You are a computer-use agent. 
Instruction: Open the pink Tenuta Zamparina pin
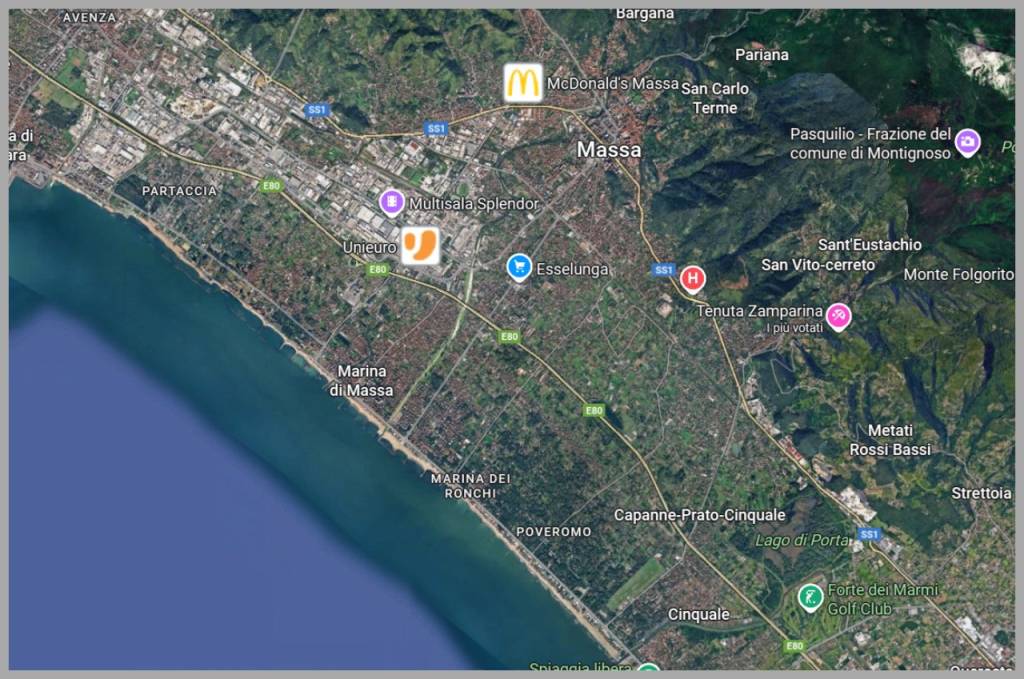coord(838,316)
